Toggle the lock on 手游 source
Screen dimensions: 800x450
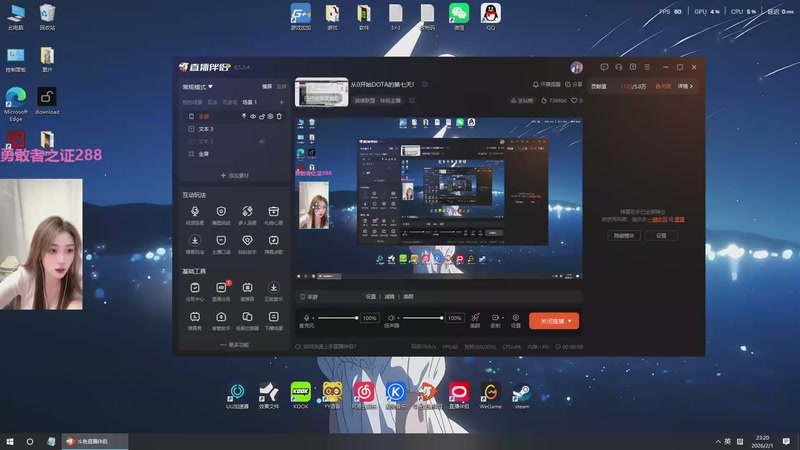[x=262, y=116]
